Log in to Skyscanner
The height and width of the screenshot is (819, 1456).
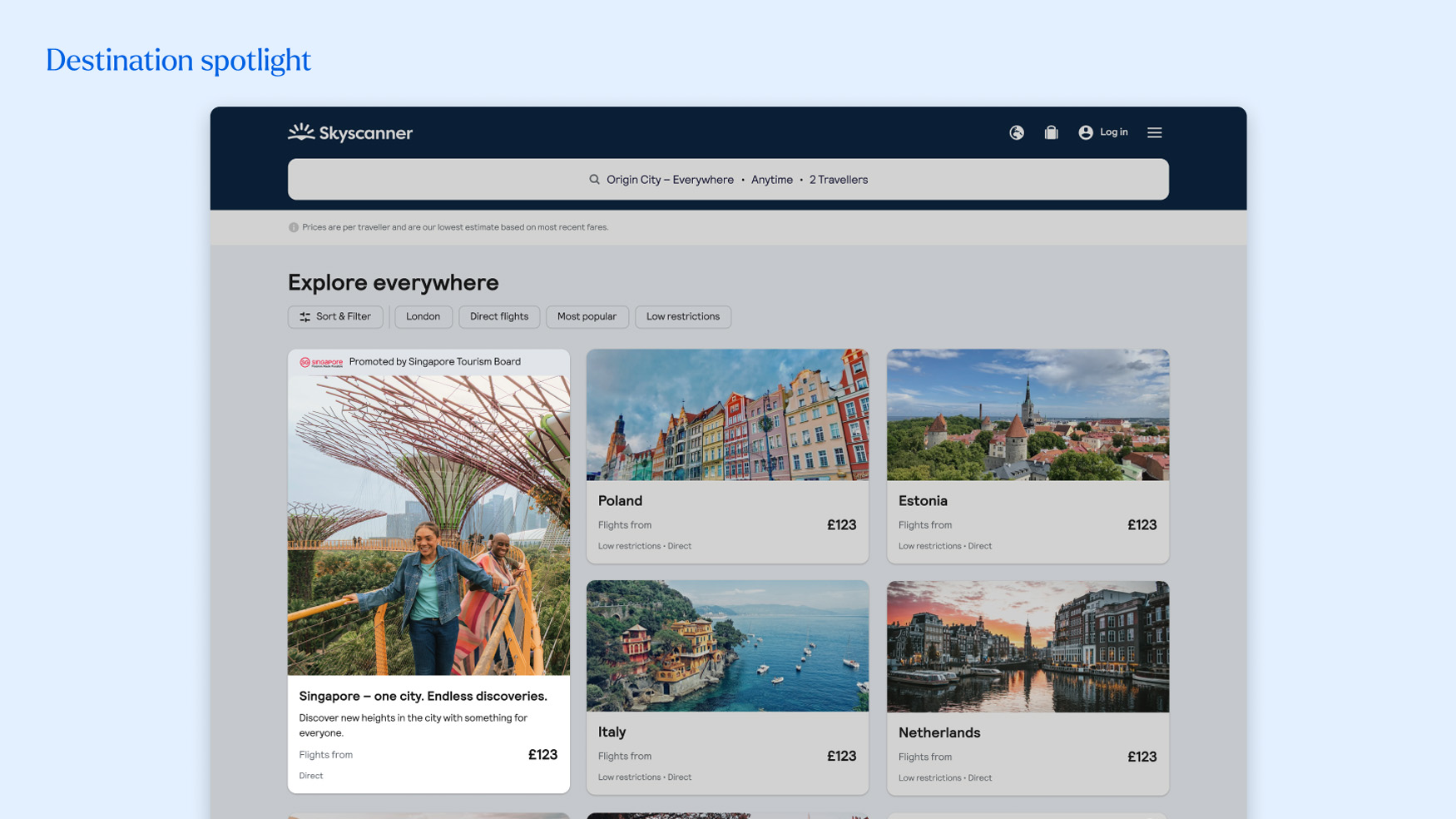[1113, 132]
